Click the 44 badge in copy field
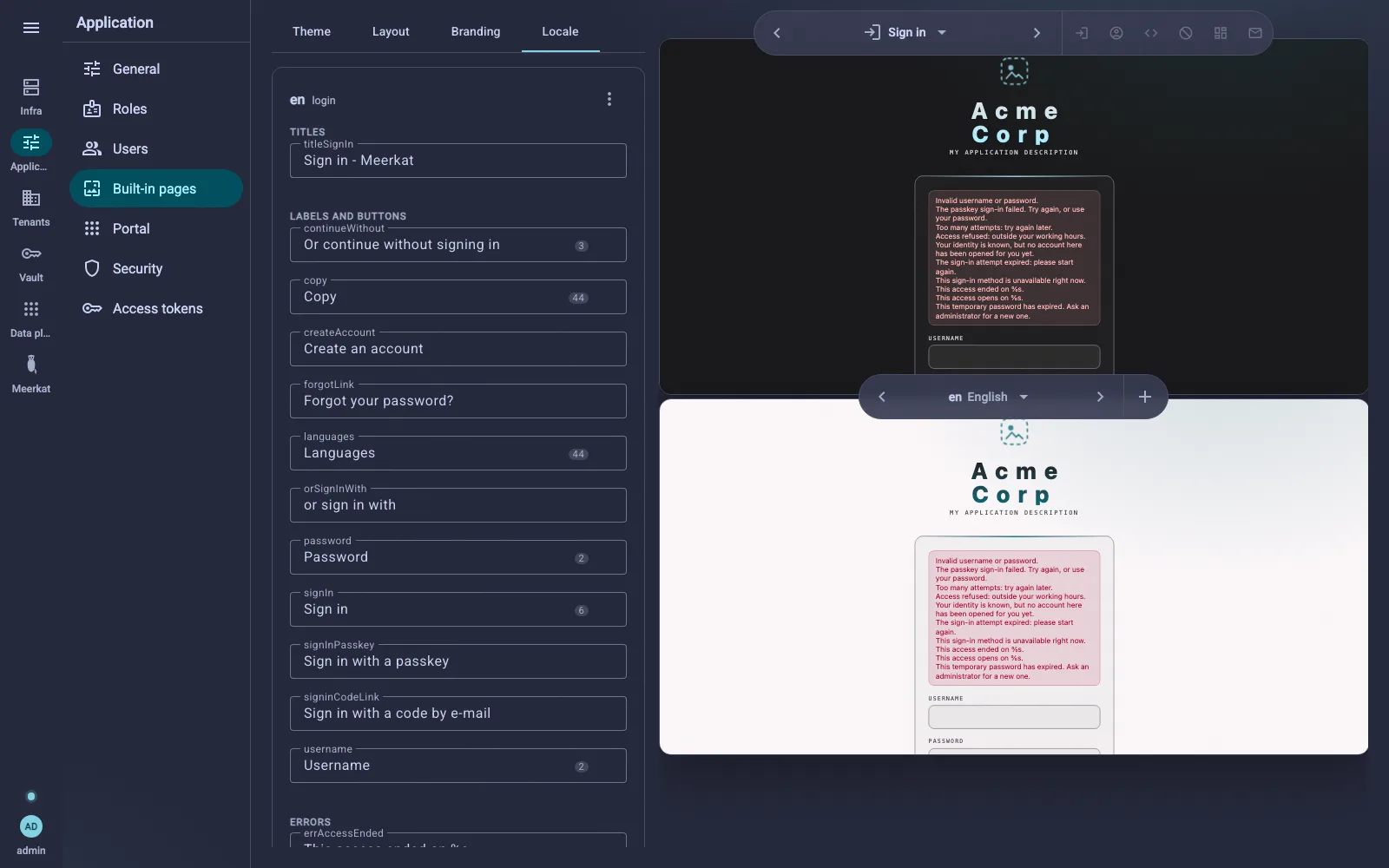 click(x=578, y=298)
